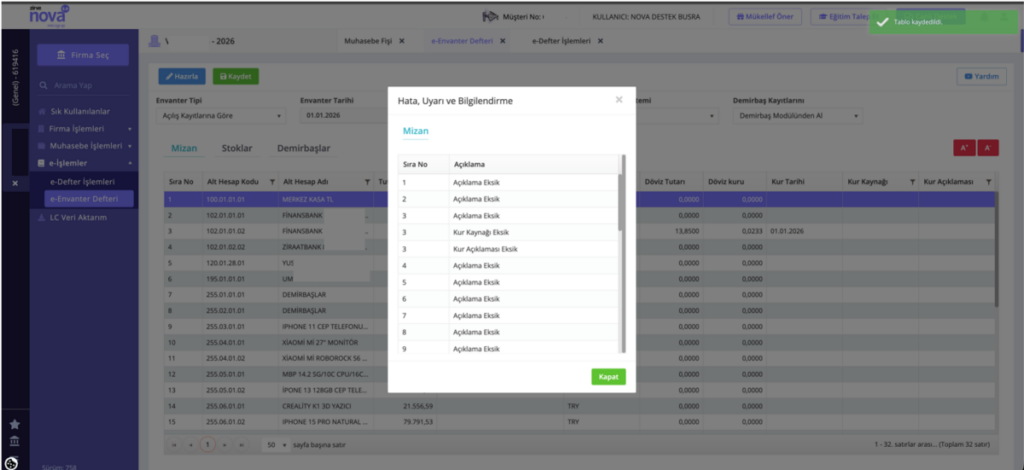Image resolution: width=1024 pixels, height=470 pixels.
Task: Select the Mizan tab in the dialog
Action: pos(415,131)
